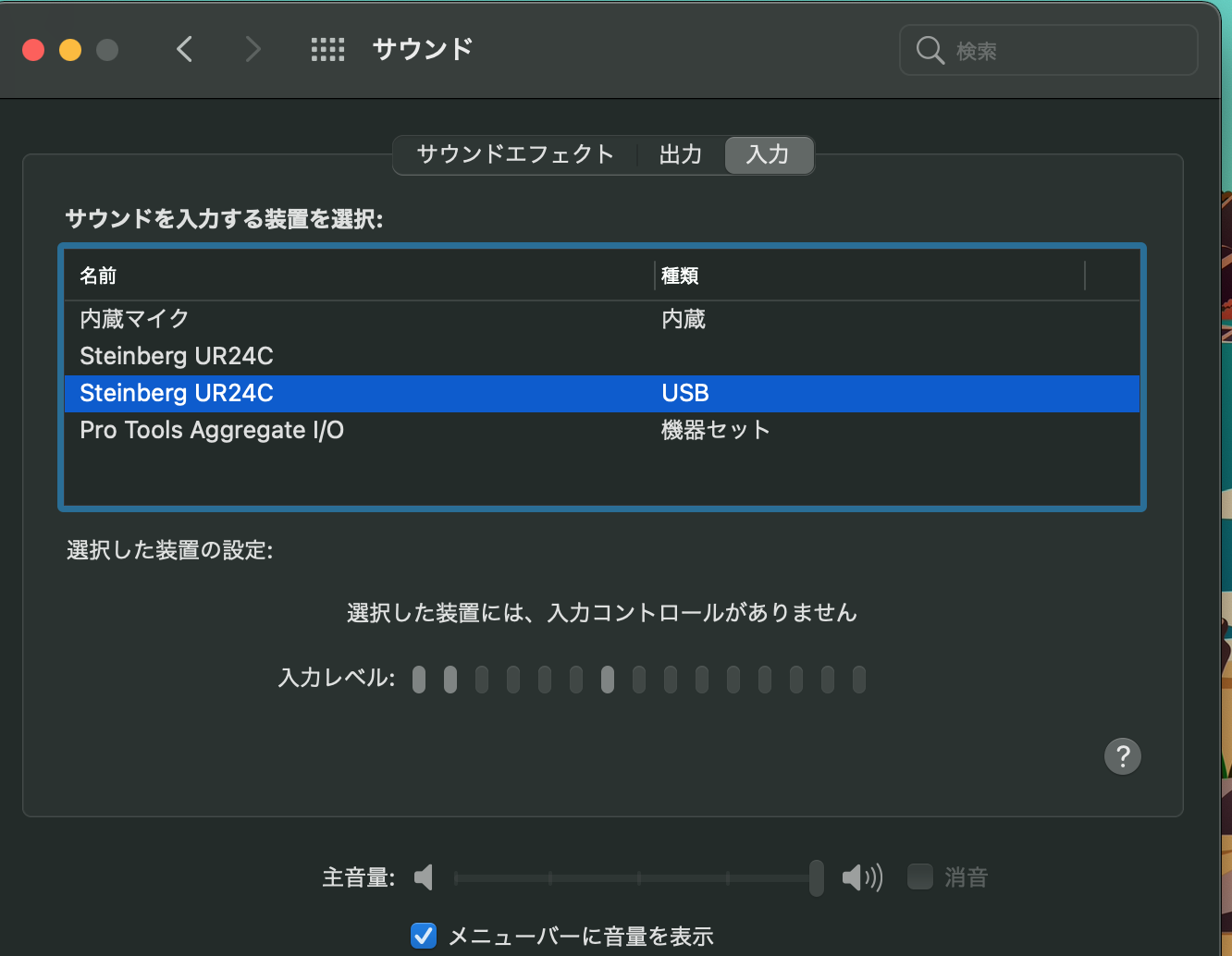Image resolution: width=1232 pixels, height=956 pixels.
Task: Switch to the サウンドエフェクト tab
Action: pyautogui.click(x=515, y=154)
